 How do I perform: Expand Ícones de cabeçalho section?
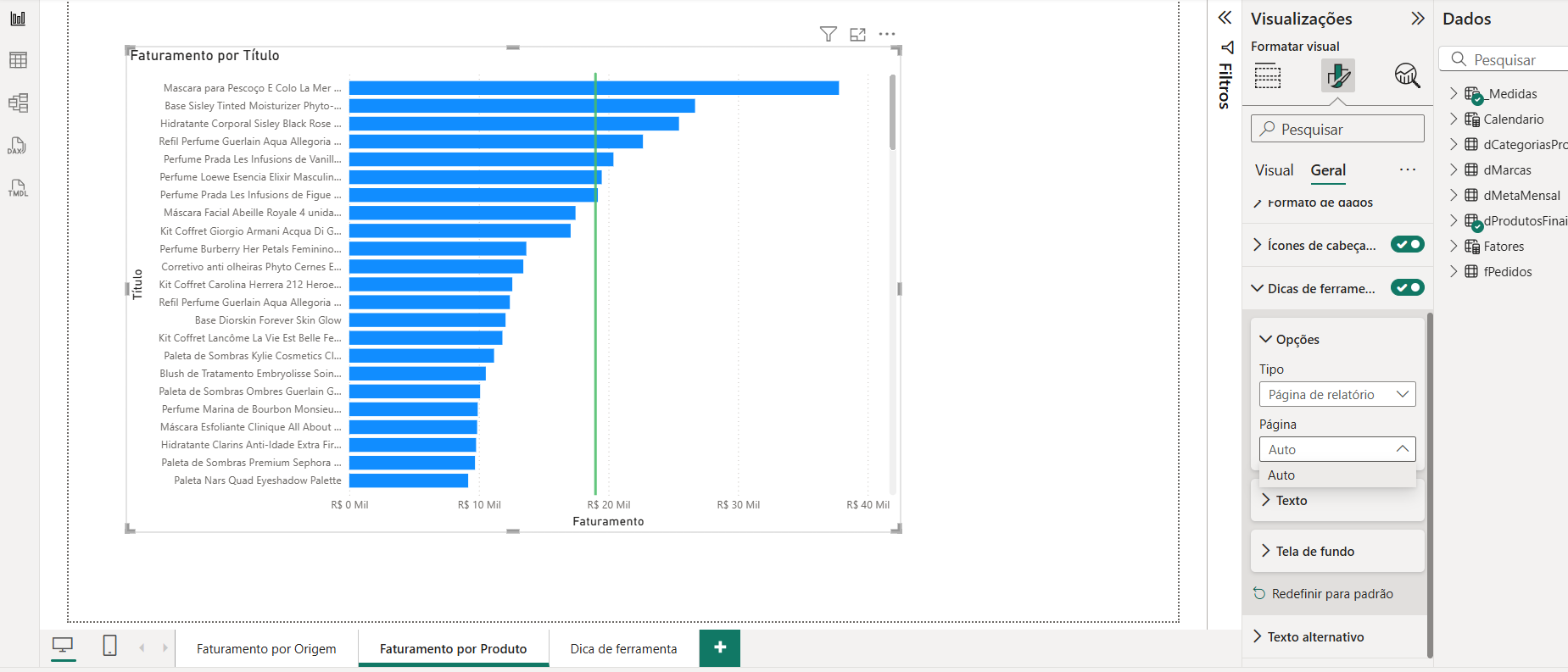click(1258, 245)
